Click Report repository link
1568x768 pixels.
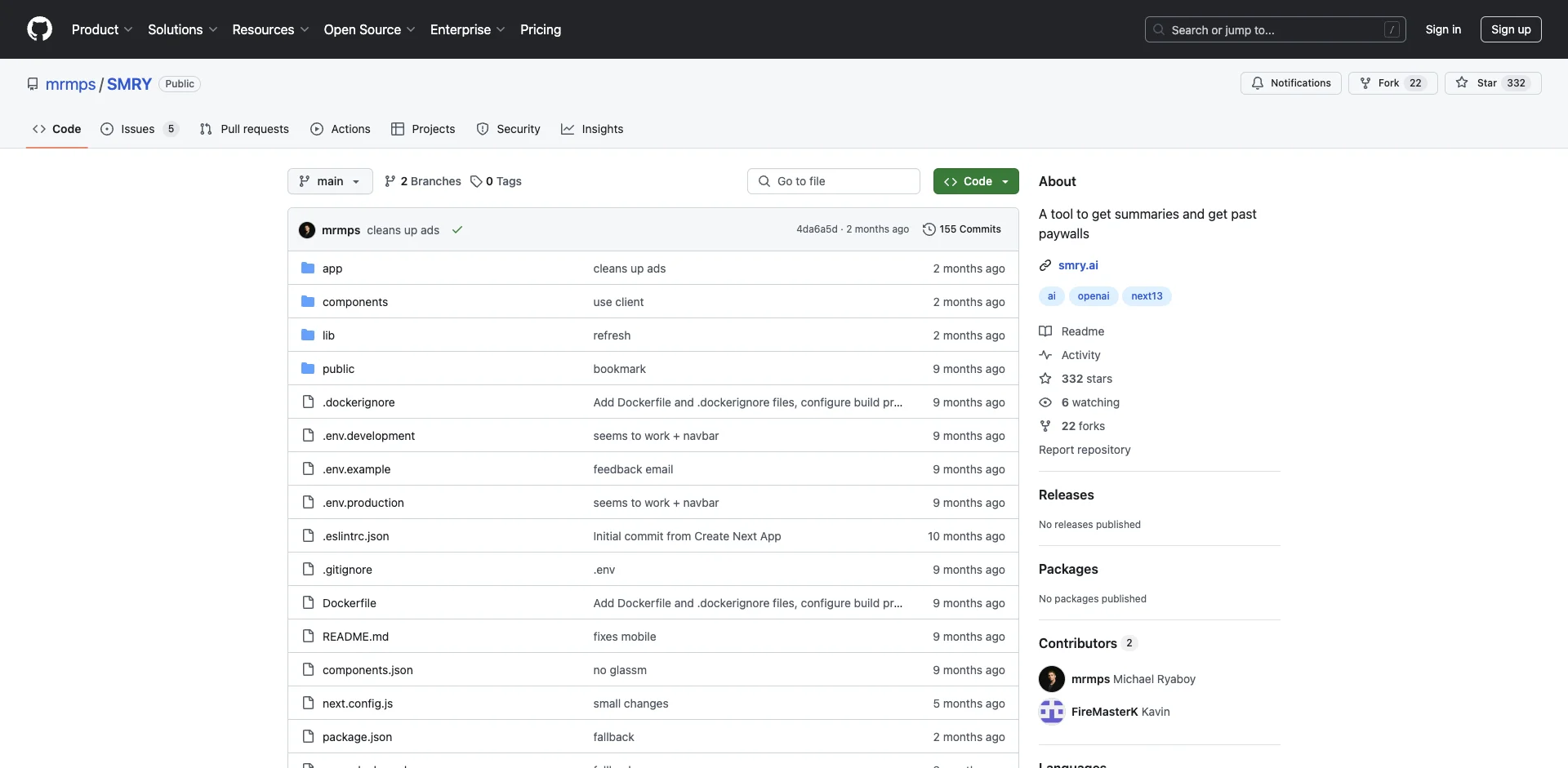point(1085,450)
